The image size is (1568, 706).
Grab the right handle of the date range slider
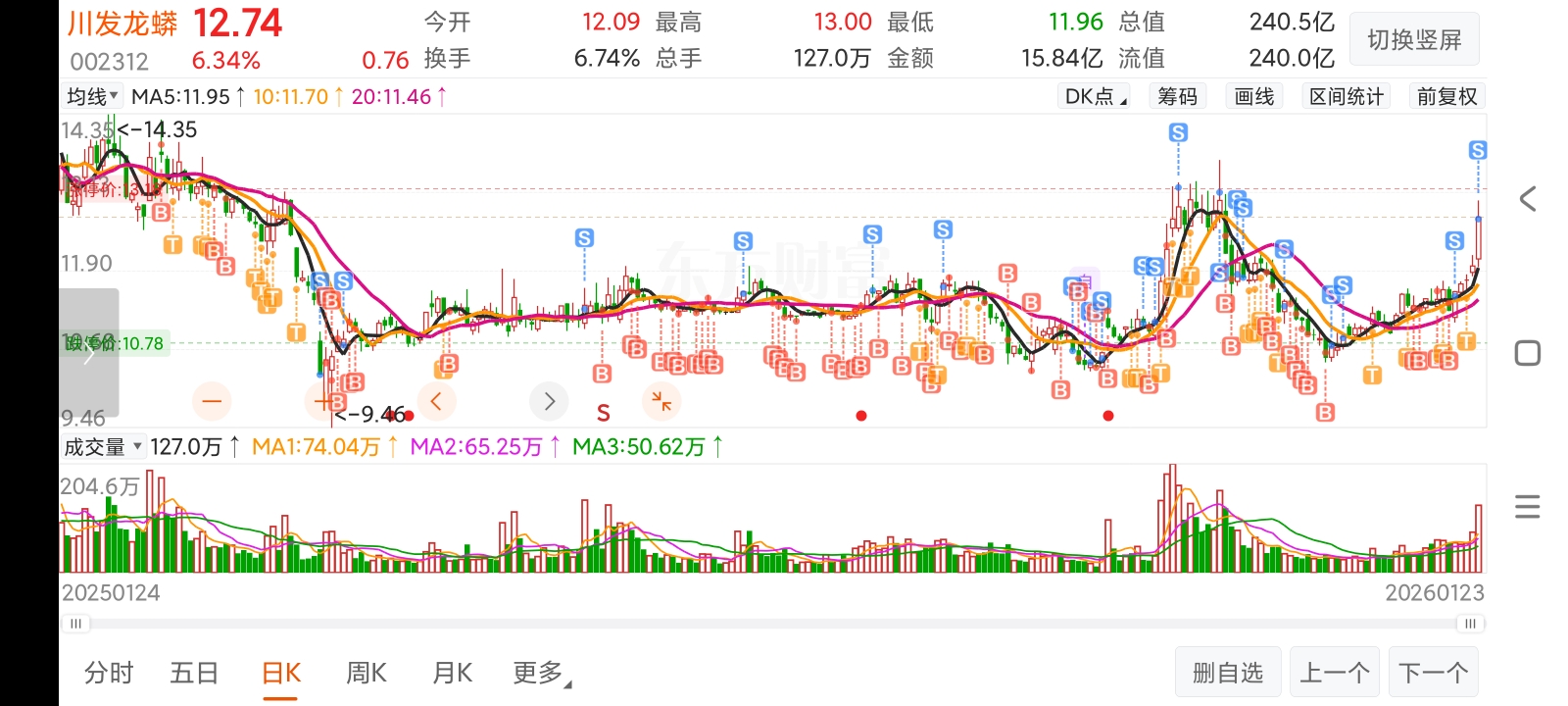(x=1469, y=624)
